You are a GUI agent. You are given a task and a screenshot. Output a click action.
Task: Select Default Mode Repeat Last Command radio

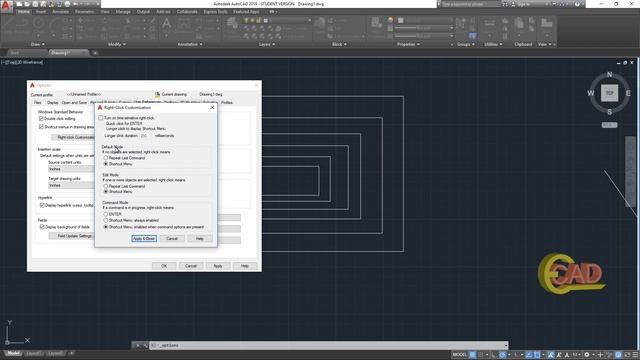[x=106, y=158]
